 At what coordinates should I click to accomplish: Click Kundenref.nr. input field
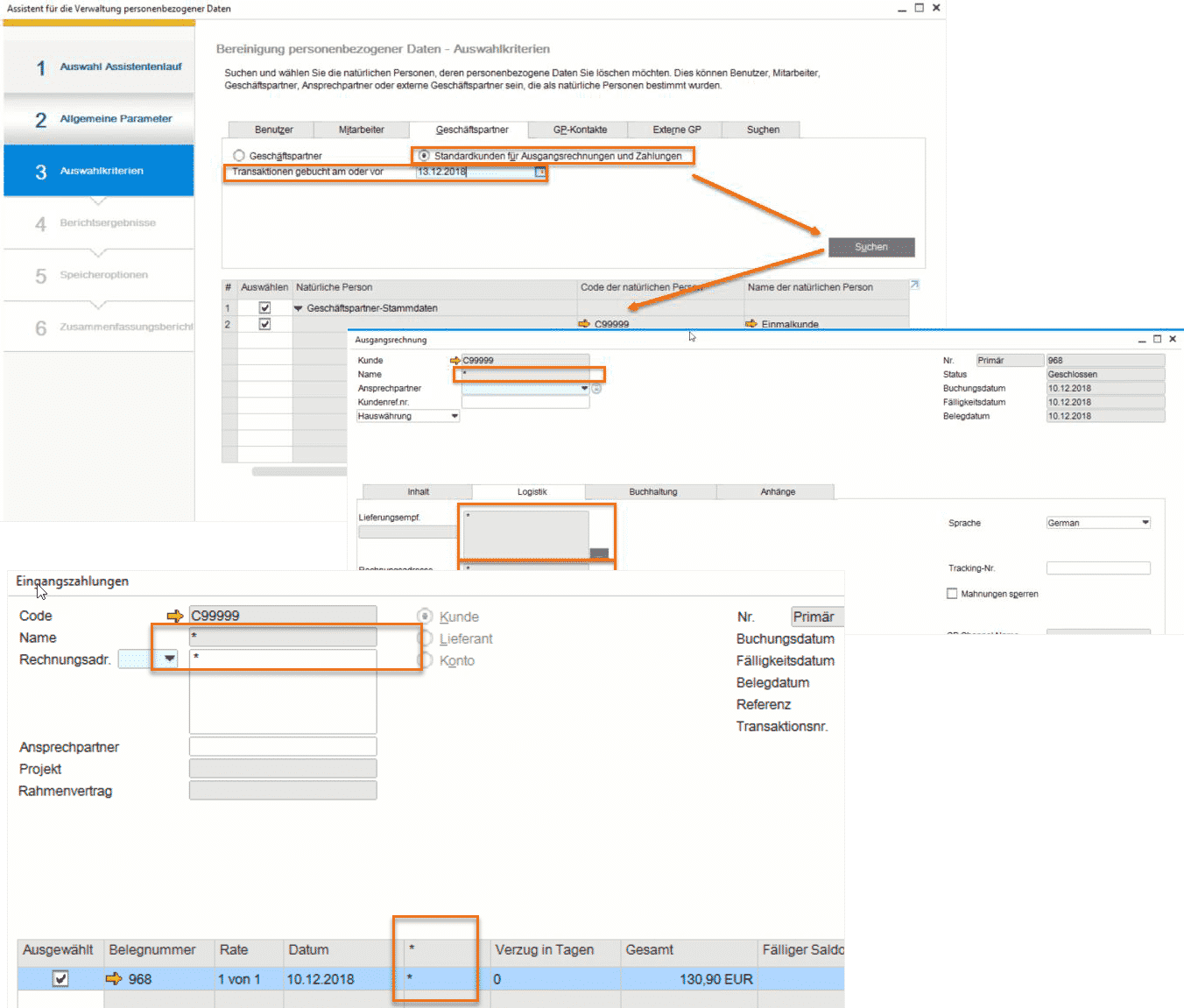pos(525,402)
